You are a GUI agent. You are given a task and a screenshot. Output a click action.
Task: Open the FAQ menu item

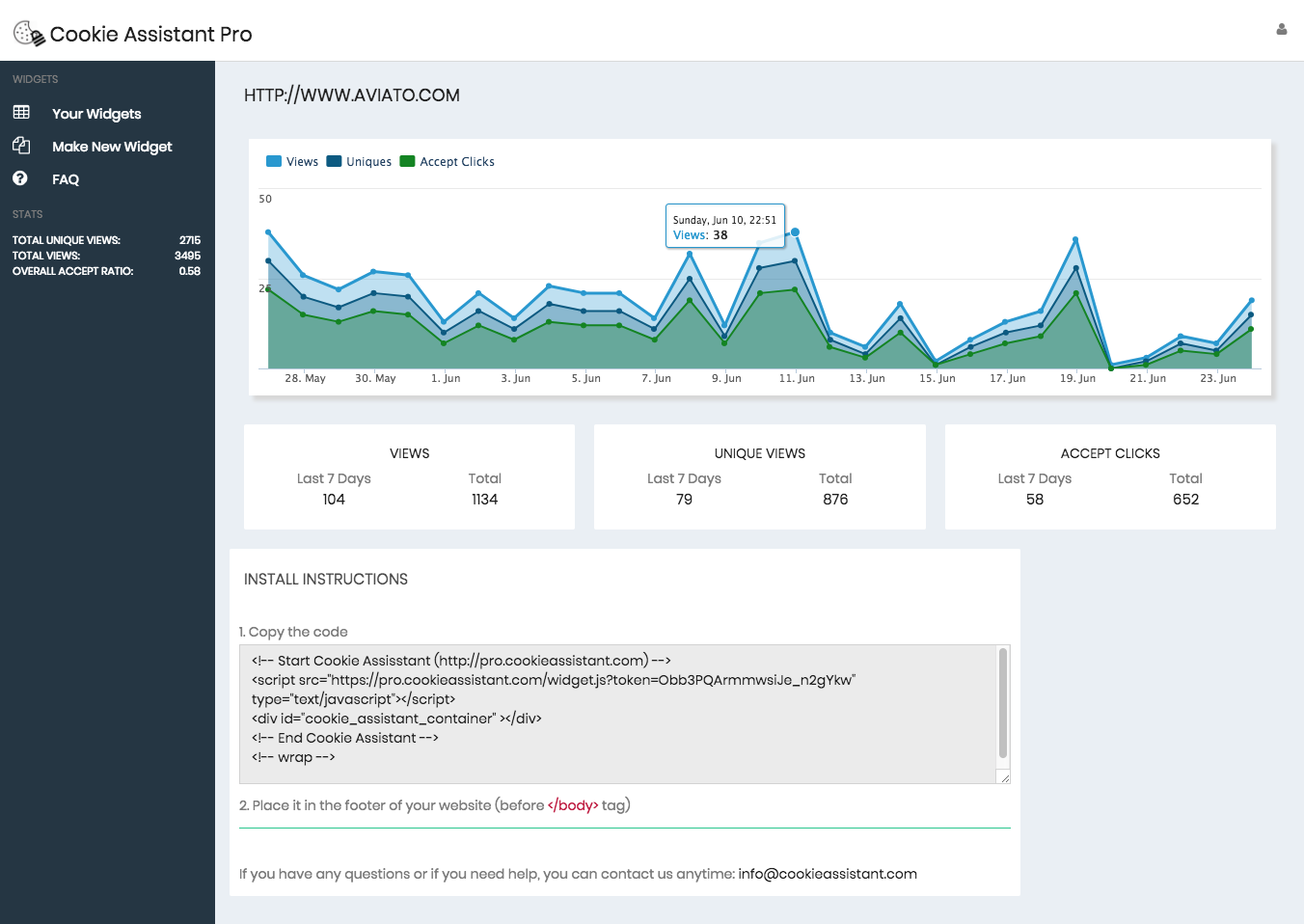coord(66,179)
